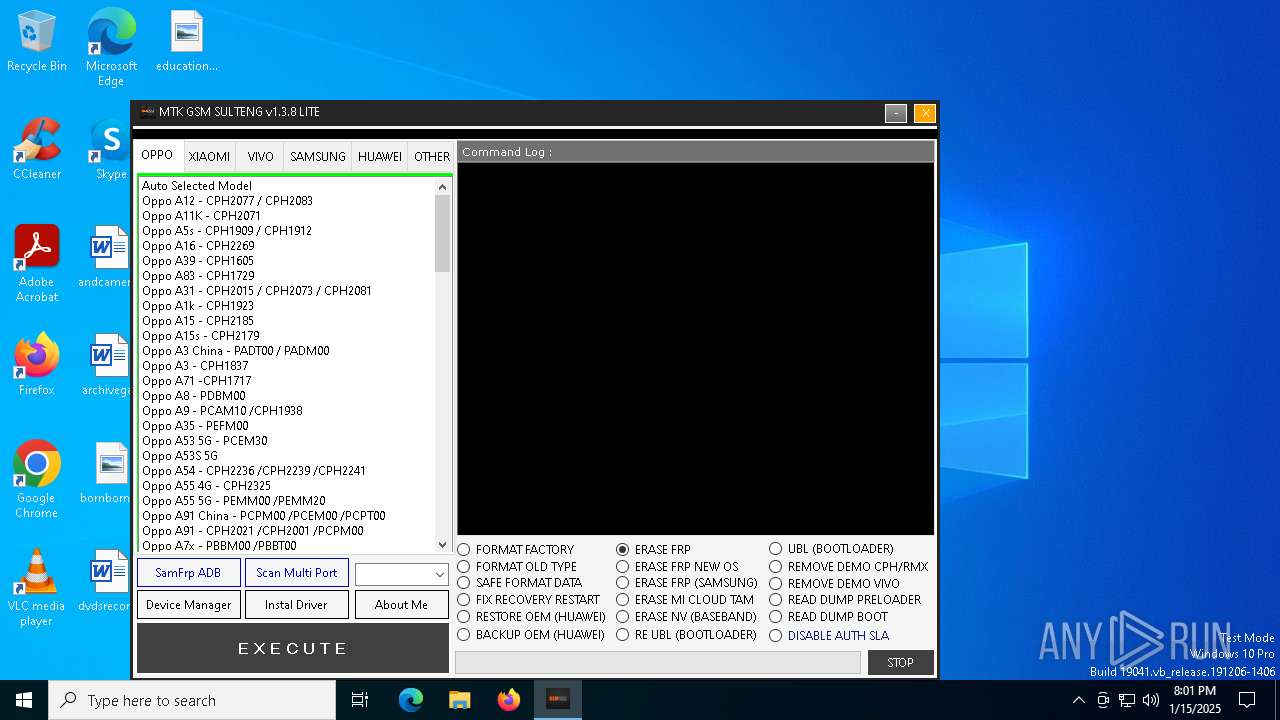This screenshot has height=720, width=1280.
Task: Switch to OPPO tab
Action: click(x=157, y=155)
